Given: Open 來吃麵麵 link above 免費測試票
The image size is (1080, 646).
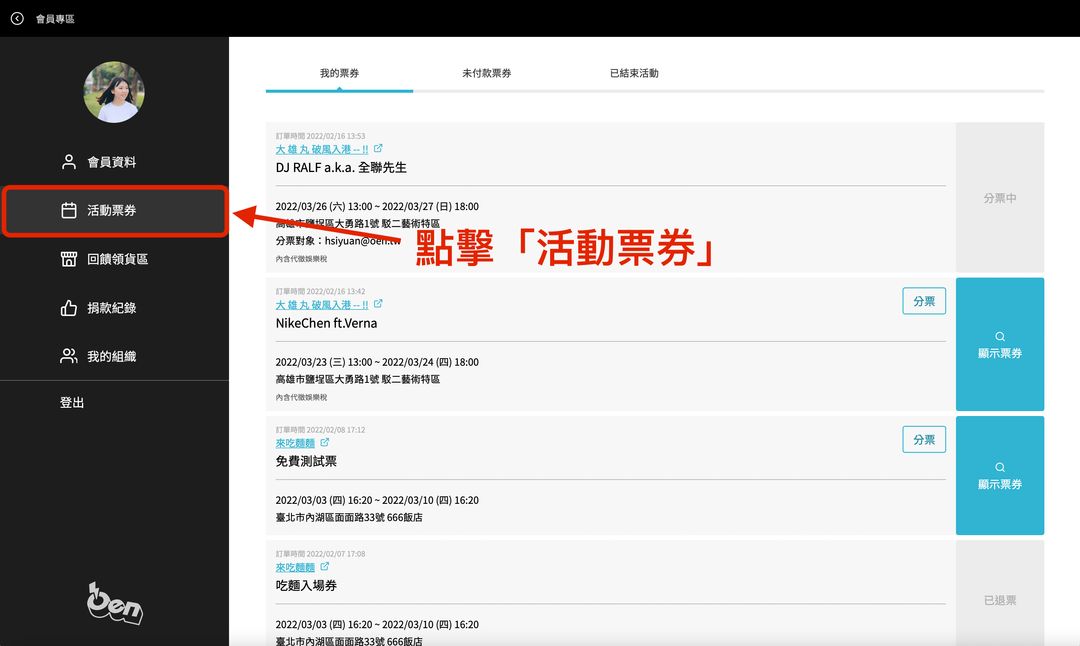Looking at the screenshot, I should [295, 442].
